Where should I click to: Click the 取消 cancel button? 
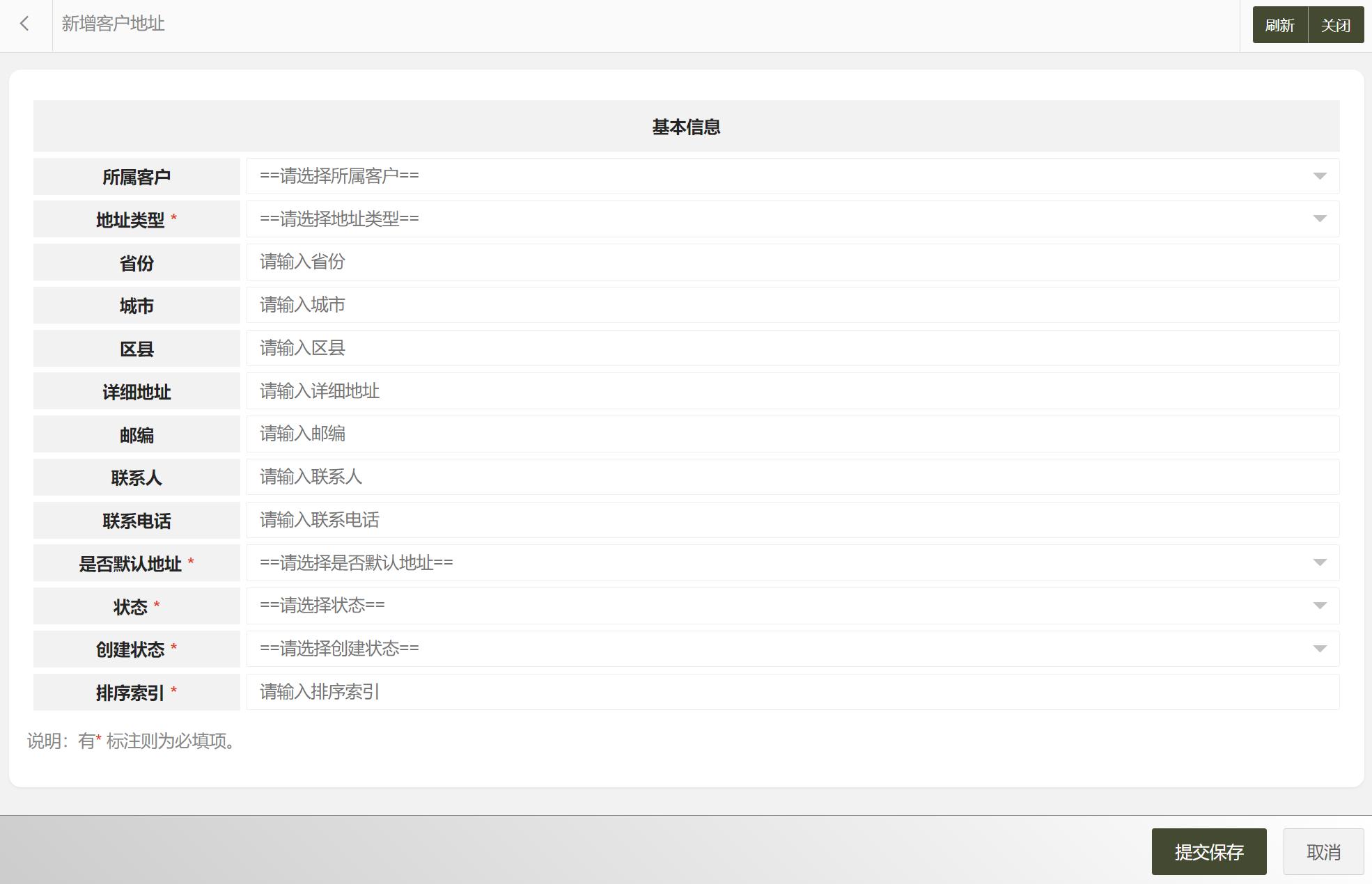tap(1323, 851)
